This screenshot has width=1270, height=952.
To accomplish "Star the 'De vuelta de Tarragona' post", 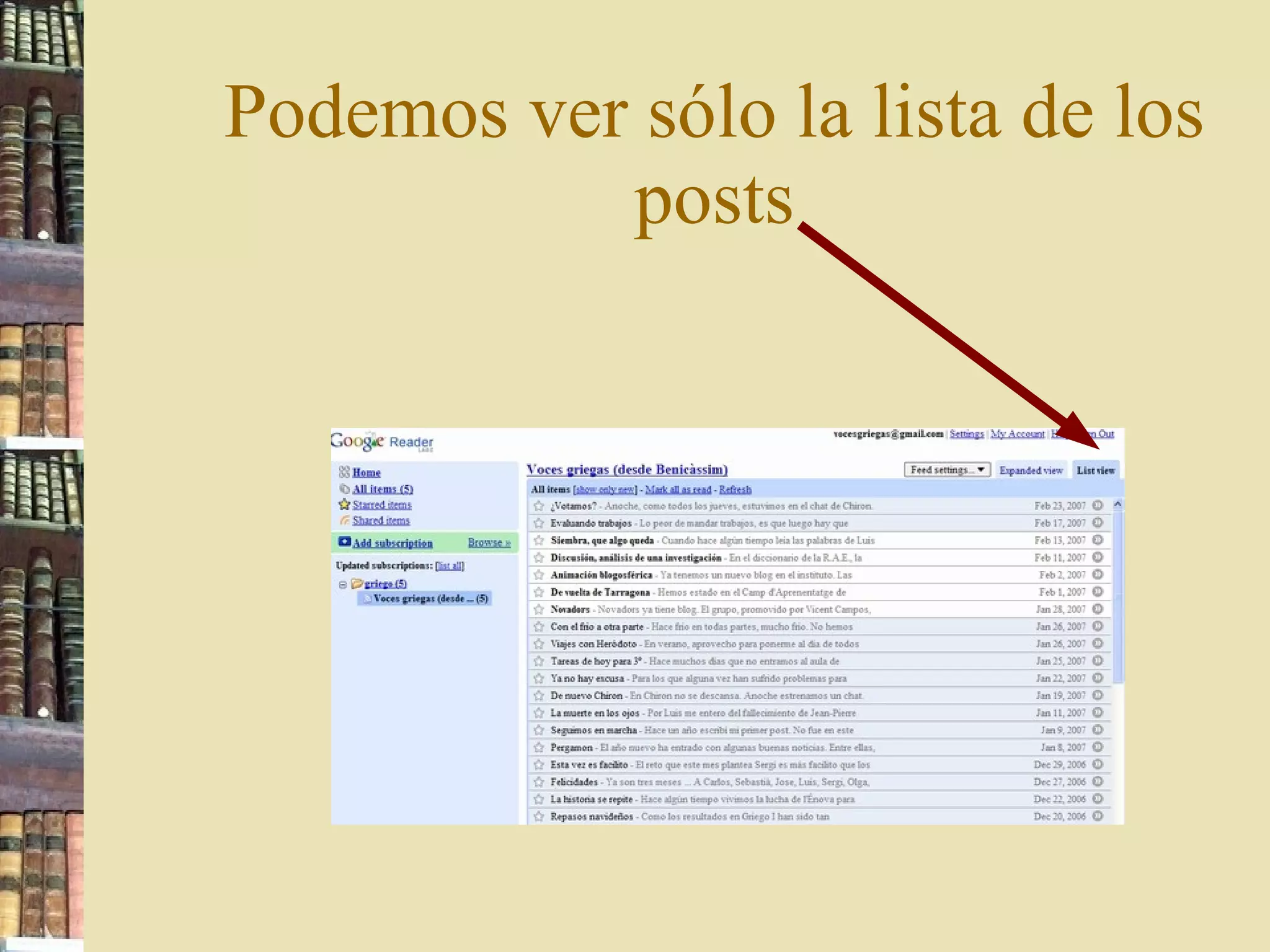I will pos(539,592).
